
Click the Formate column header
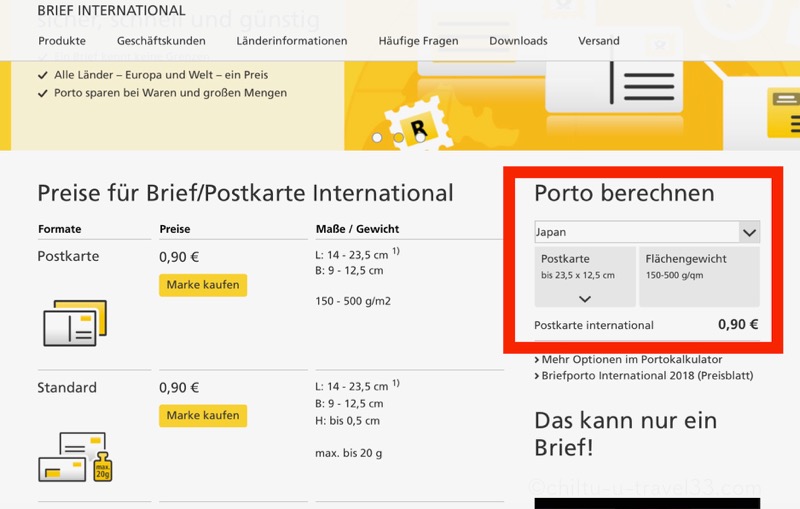60,229
